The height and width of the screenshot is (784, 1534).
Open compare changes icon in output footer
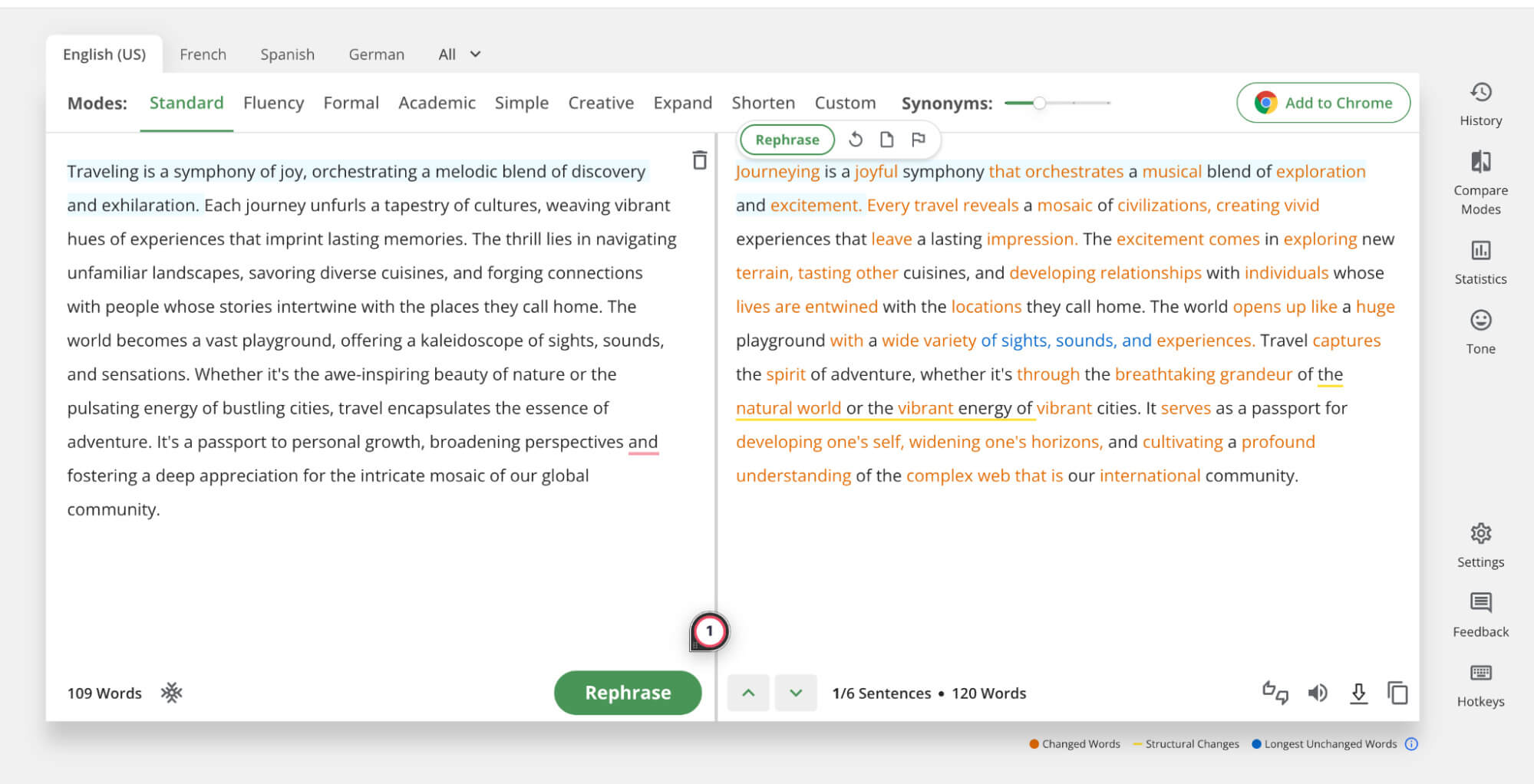pyautogui.click(x=1275, y=693)
